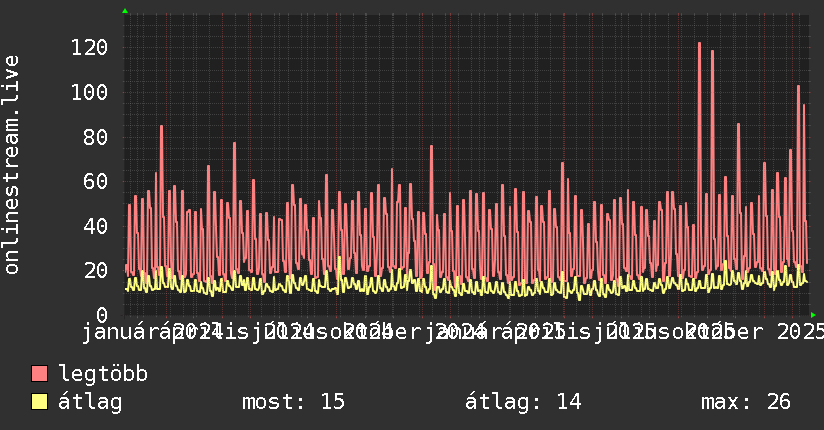
Task: Click the y-axis label 120
Action: (89, 48)
